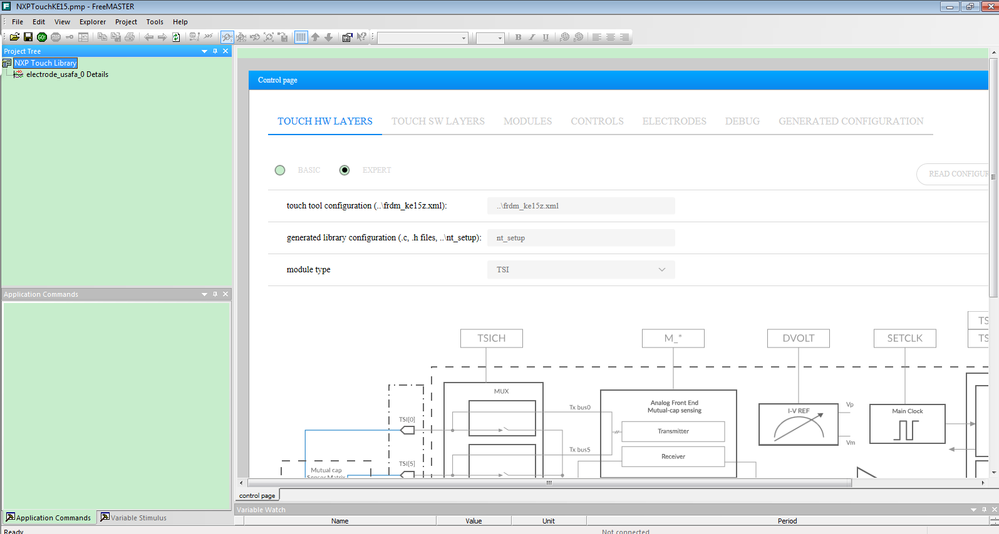This screenshot has width=999, height=534.
Task: Apply underline formatting with U icon
Action: 546,37
